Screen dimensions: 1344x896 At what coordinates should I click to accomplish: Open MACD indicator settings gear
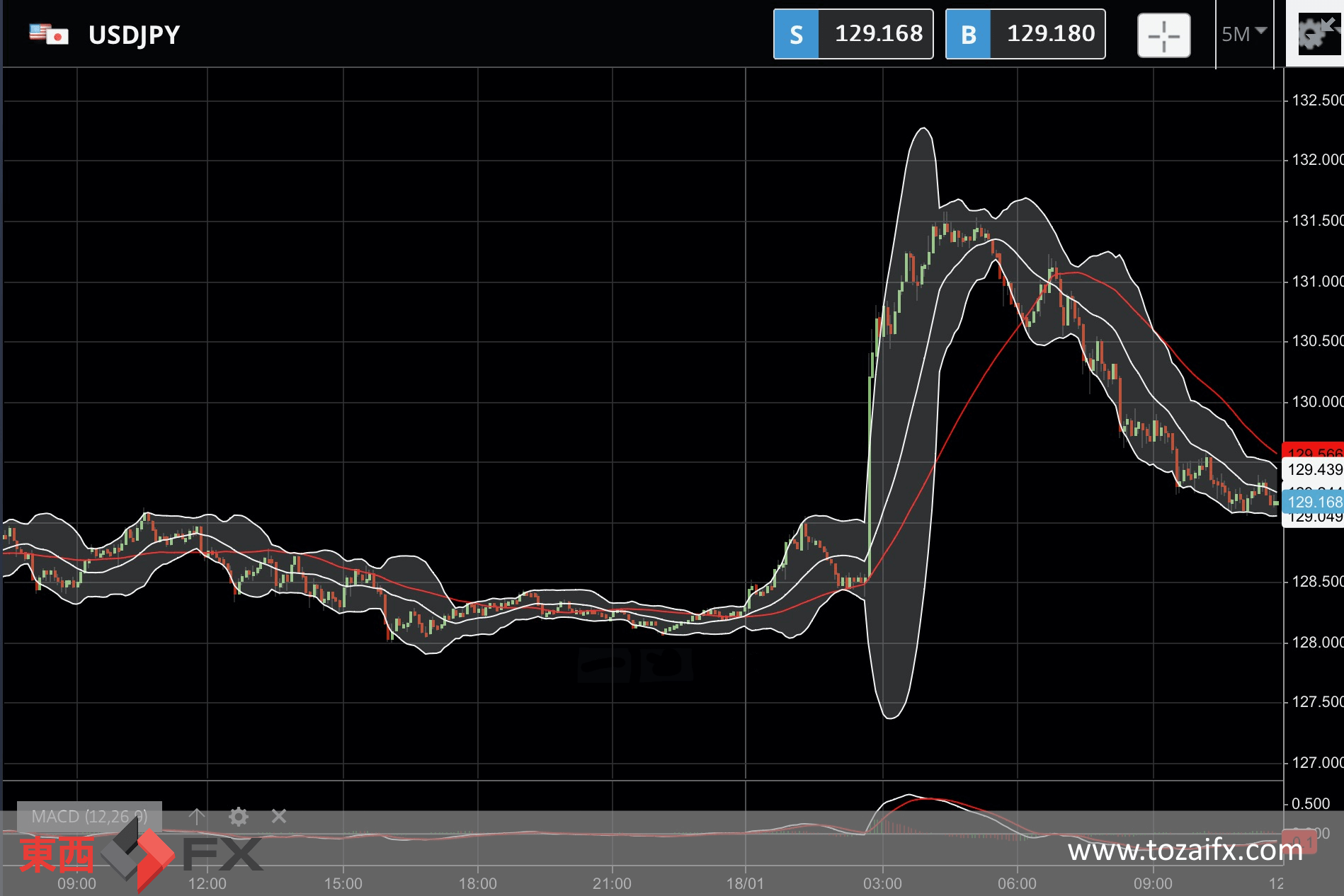239,817
